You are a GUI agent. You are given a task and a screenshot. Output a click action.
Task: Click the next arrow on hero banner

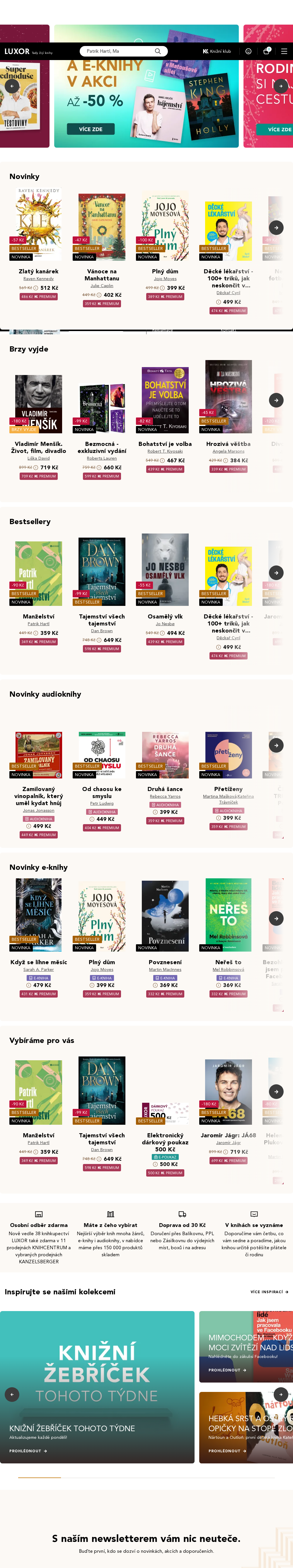[x=280, y=86]
